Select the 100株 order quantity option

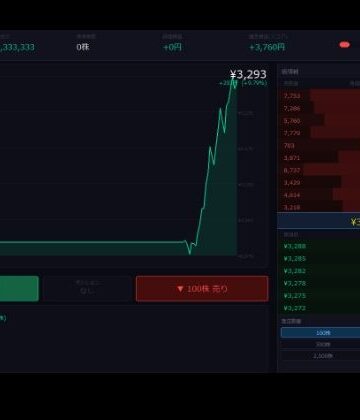(x=320, y=333)
